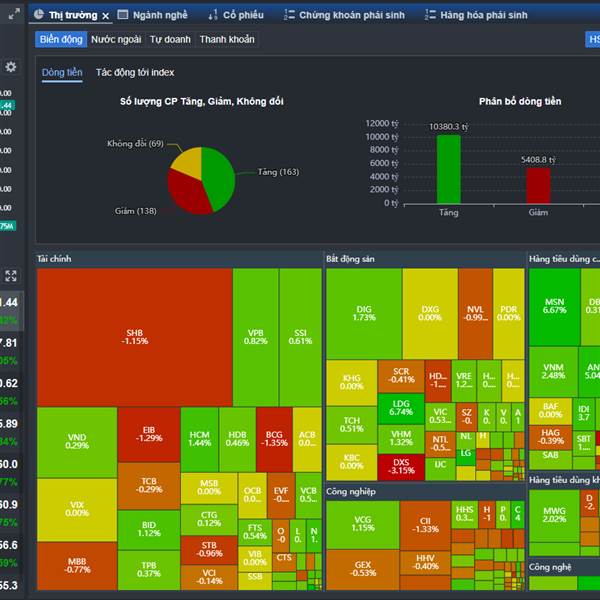Click the EIB -1.29% tile
The image size is (600, 600).
click(149, 435)
